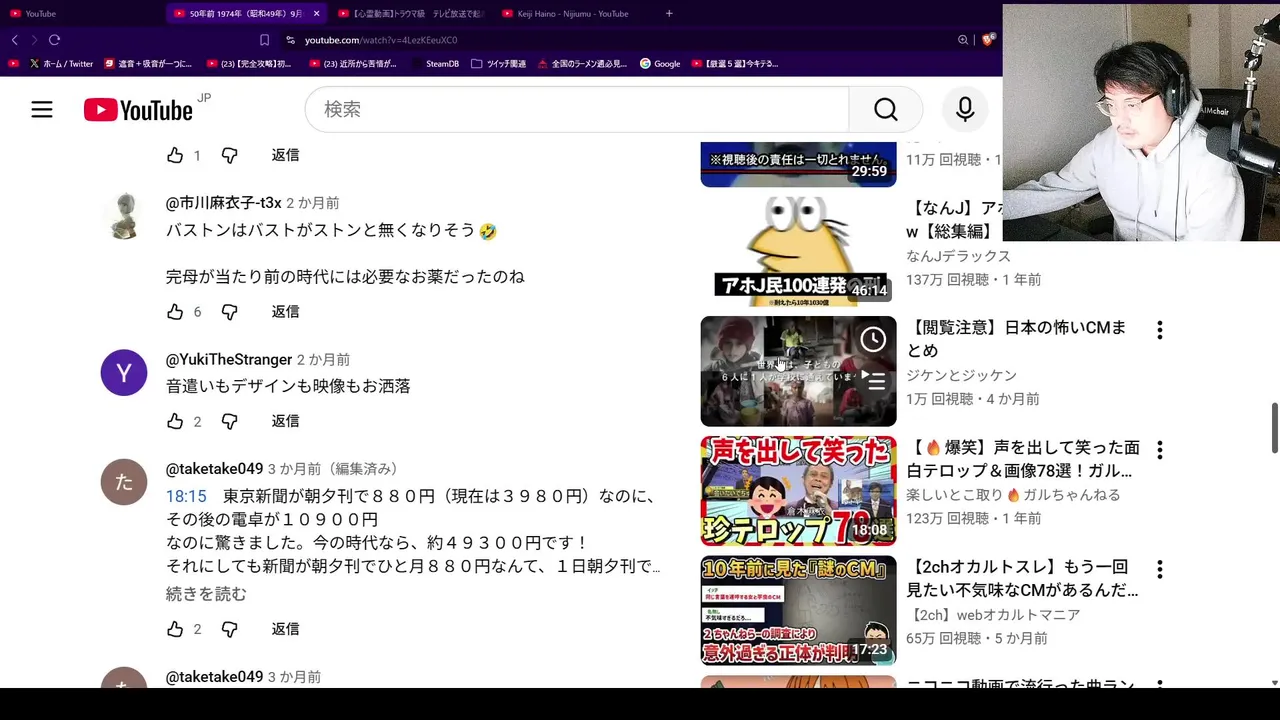Like 市川麻衣子's comment
1280x720 pixels.
coord(175,312)
